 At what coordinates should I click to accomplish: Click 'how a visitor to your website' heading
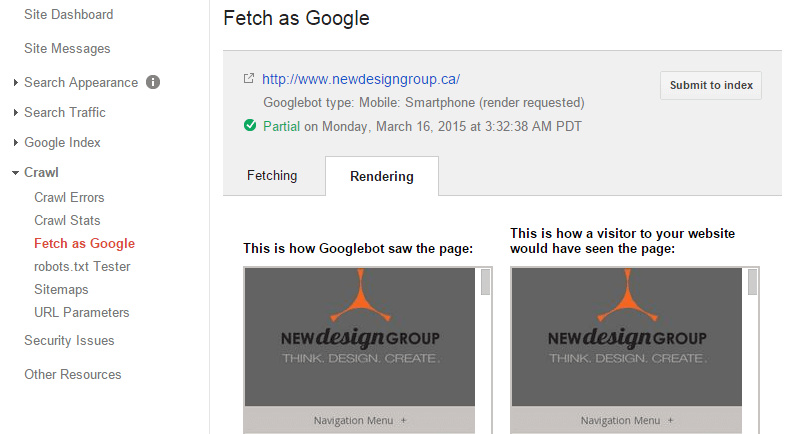pyautogui.click(x=622, y=241)
